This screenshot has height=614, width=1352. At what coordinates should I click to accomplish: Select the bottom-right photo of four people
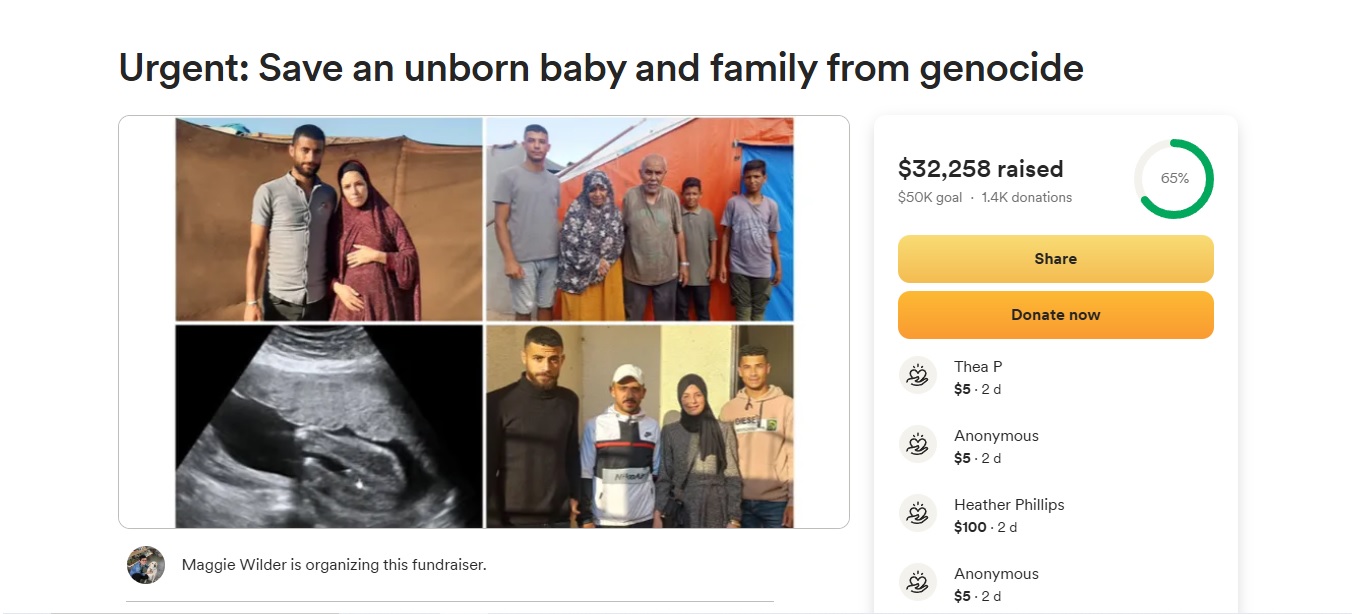[640, 426]
